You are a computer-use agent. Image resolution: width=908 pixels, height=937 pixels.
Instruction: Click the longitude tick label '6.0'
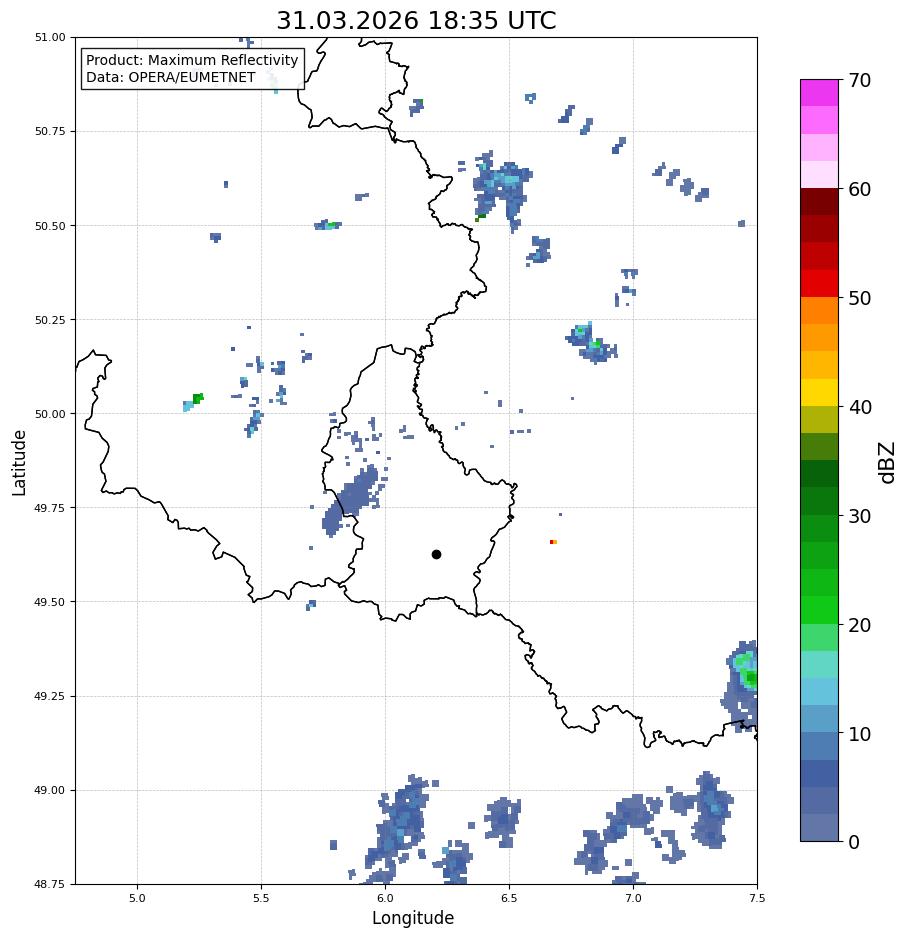[x=386, y=898]
